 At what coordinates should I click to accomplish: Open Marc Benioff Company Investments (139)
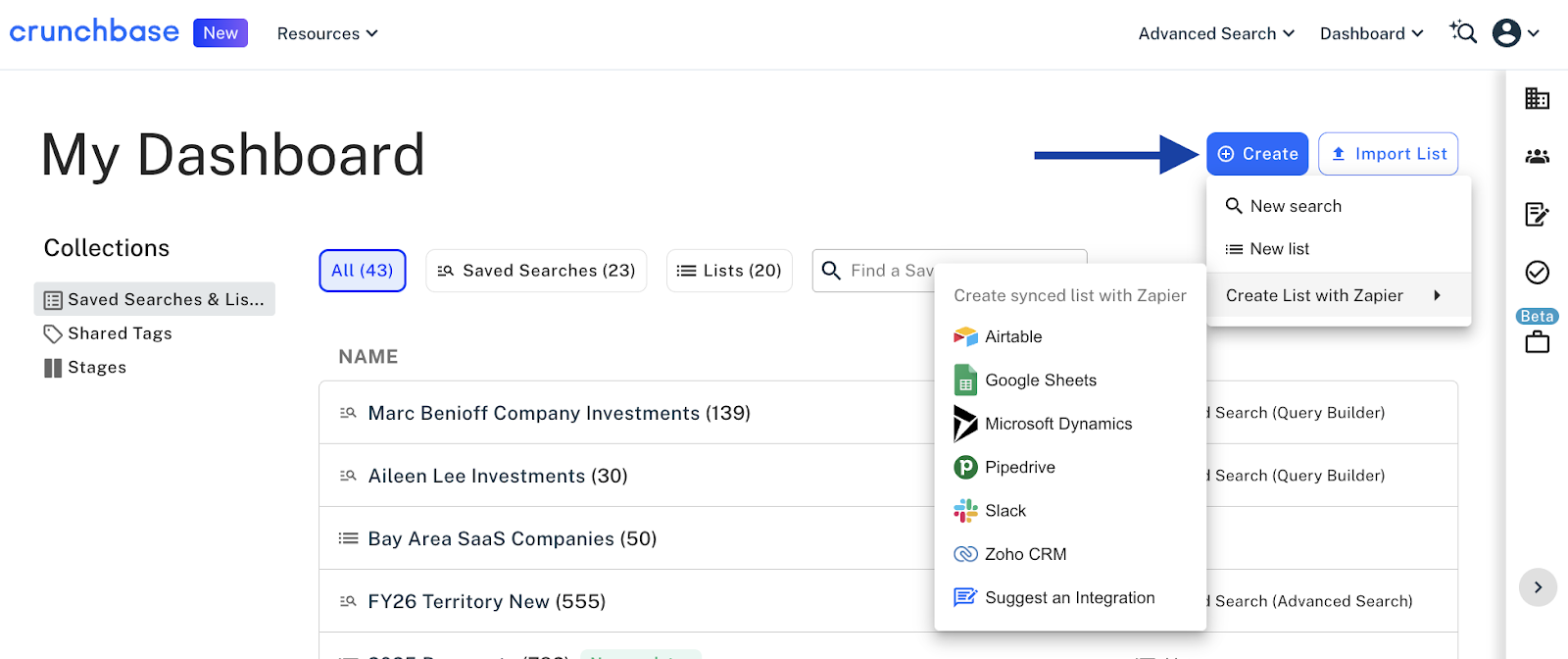[x=560, y=413]
